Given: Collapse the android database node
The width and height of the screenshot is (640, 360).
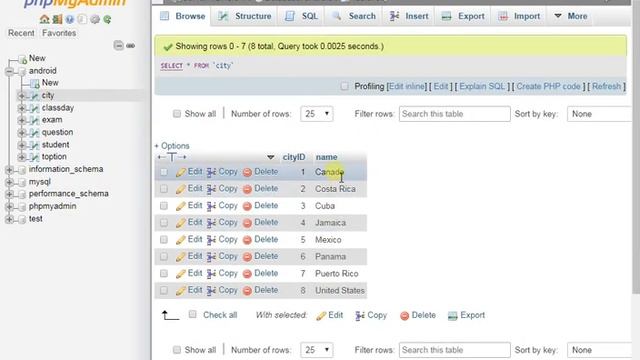Looking at the screenshot, I should click(9, 71).
